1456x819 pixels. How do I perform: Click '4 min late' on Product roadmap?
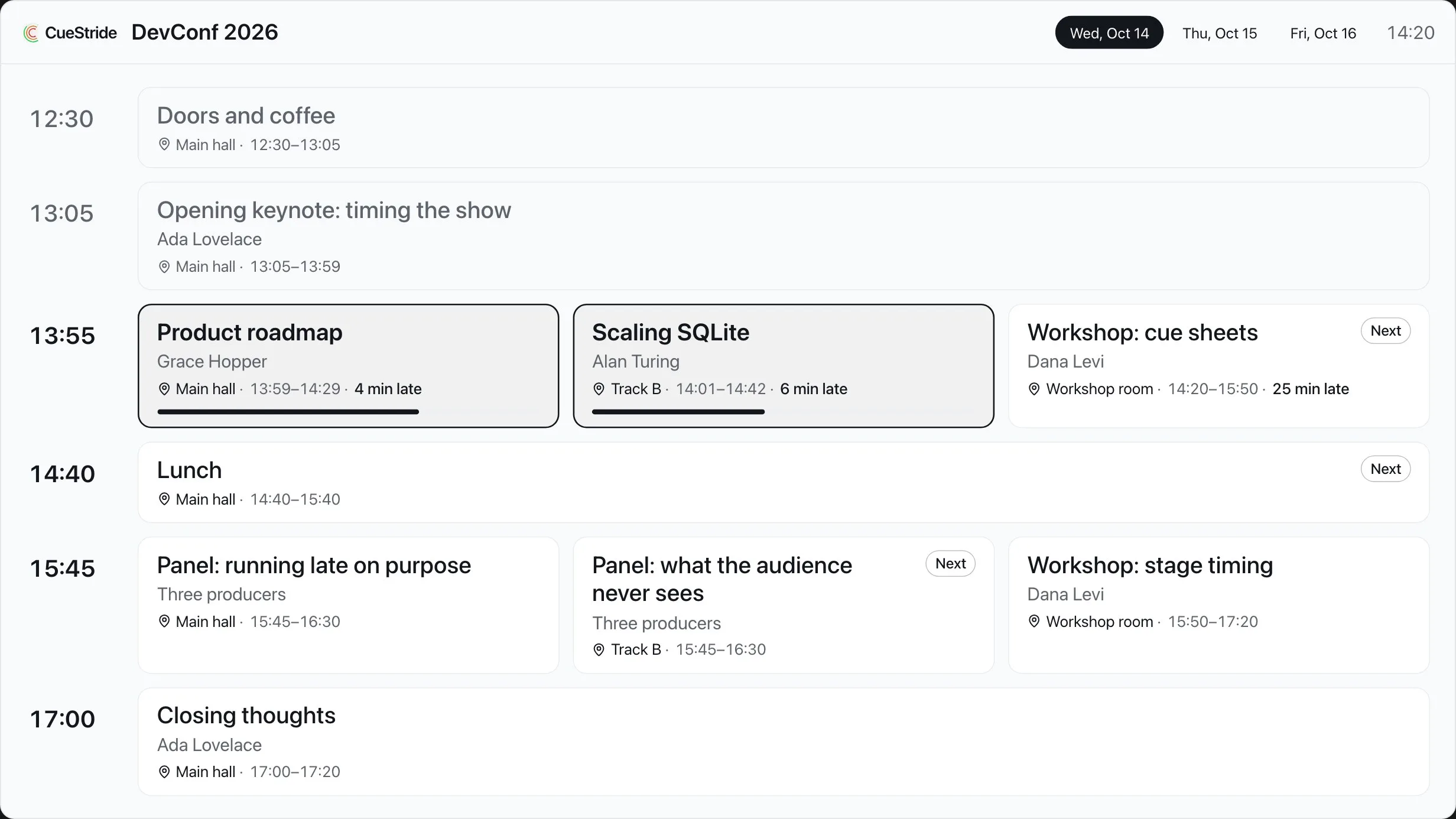(388, 389)
